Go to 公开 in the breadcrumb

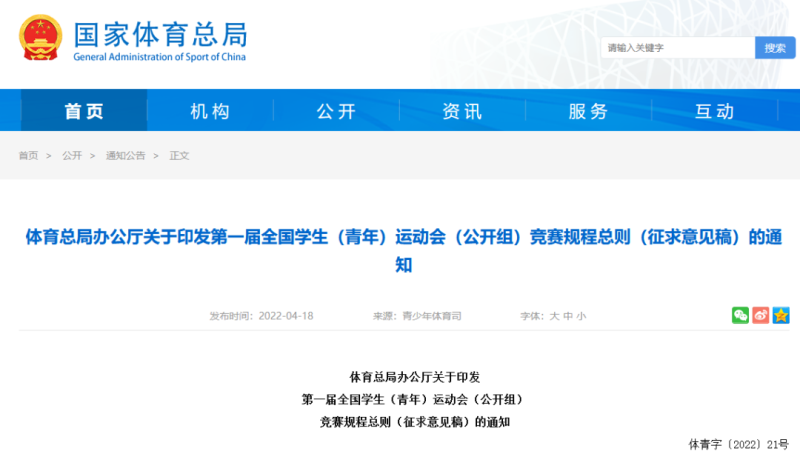(x=72, y=156)
